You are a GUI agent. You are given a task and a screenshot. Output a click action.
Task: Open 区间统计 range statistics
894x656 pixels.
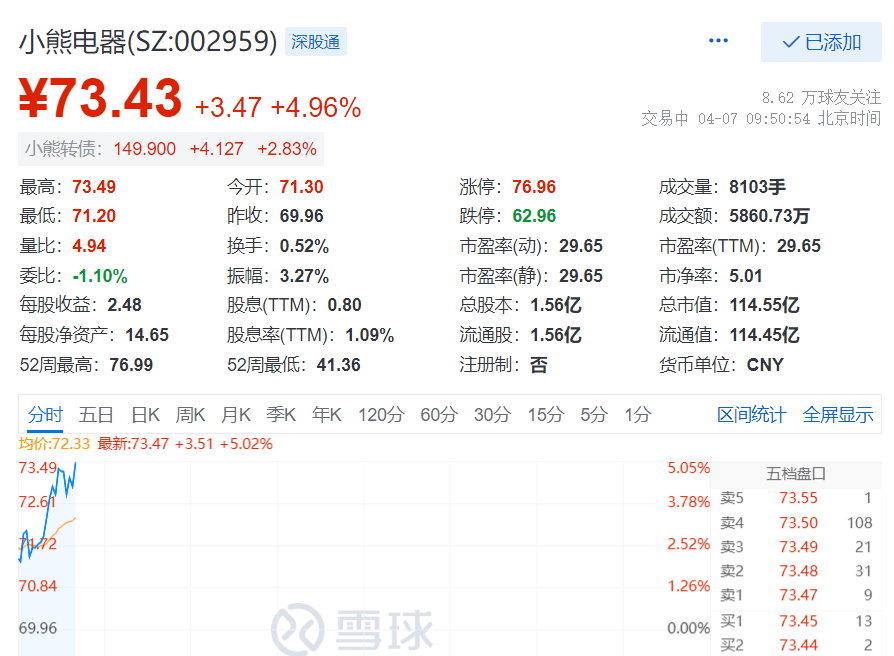751,414
